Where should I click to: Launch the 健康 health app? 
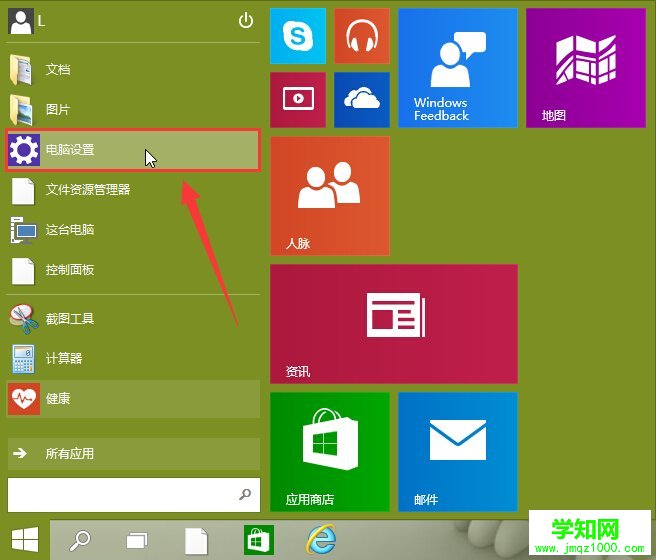click(x=133, y=399)
